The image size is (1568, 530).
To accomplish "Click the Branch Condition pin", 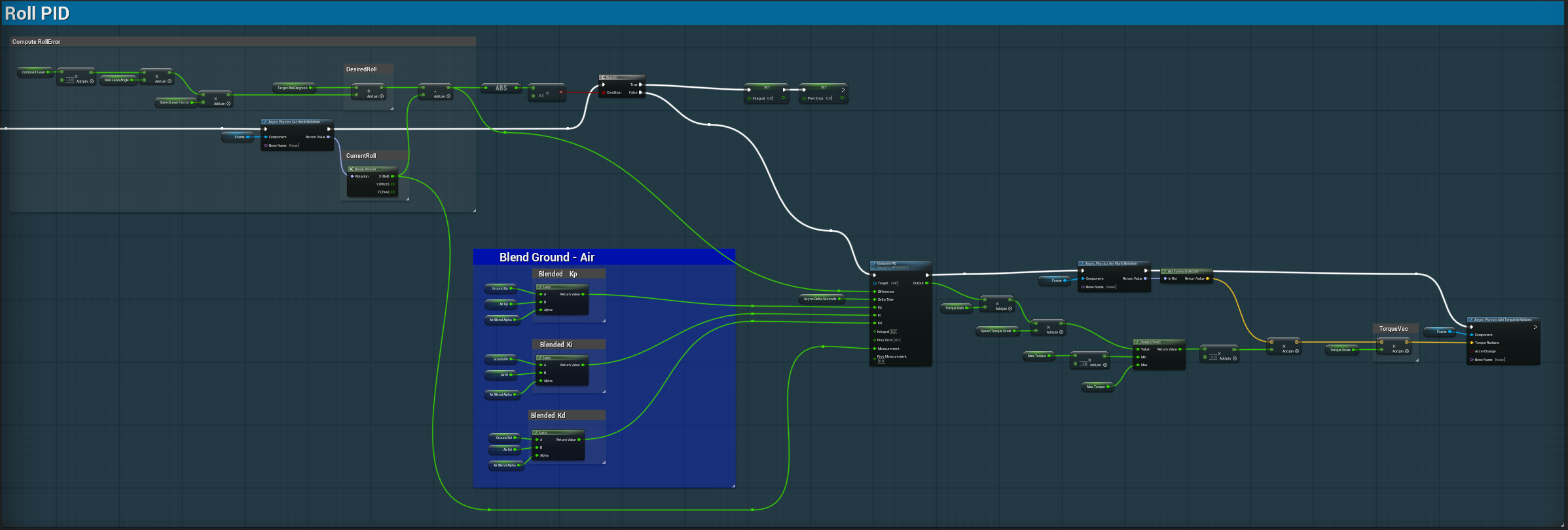I will (x=604, y=92).
